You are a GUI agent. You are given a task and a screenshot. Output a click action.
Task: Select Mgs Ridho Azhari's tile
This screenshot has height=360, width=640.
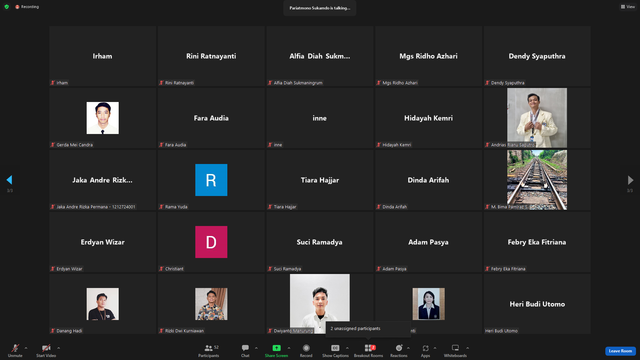pyautogui.click(x=428, y=56)
